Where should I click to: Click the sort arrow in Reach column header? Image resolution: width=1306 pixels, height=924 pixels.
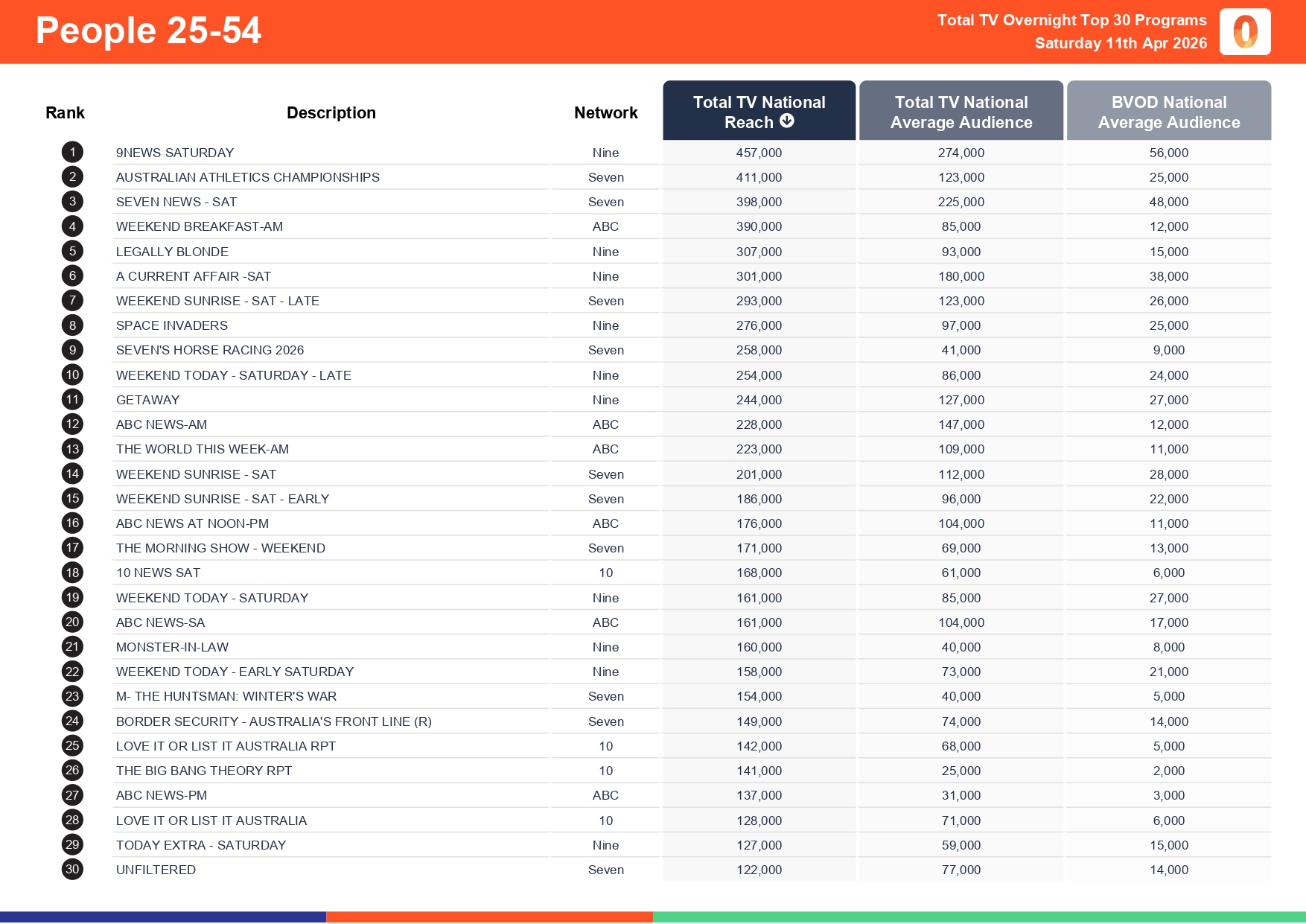787,121
